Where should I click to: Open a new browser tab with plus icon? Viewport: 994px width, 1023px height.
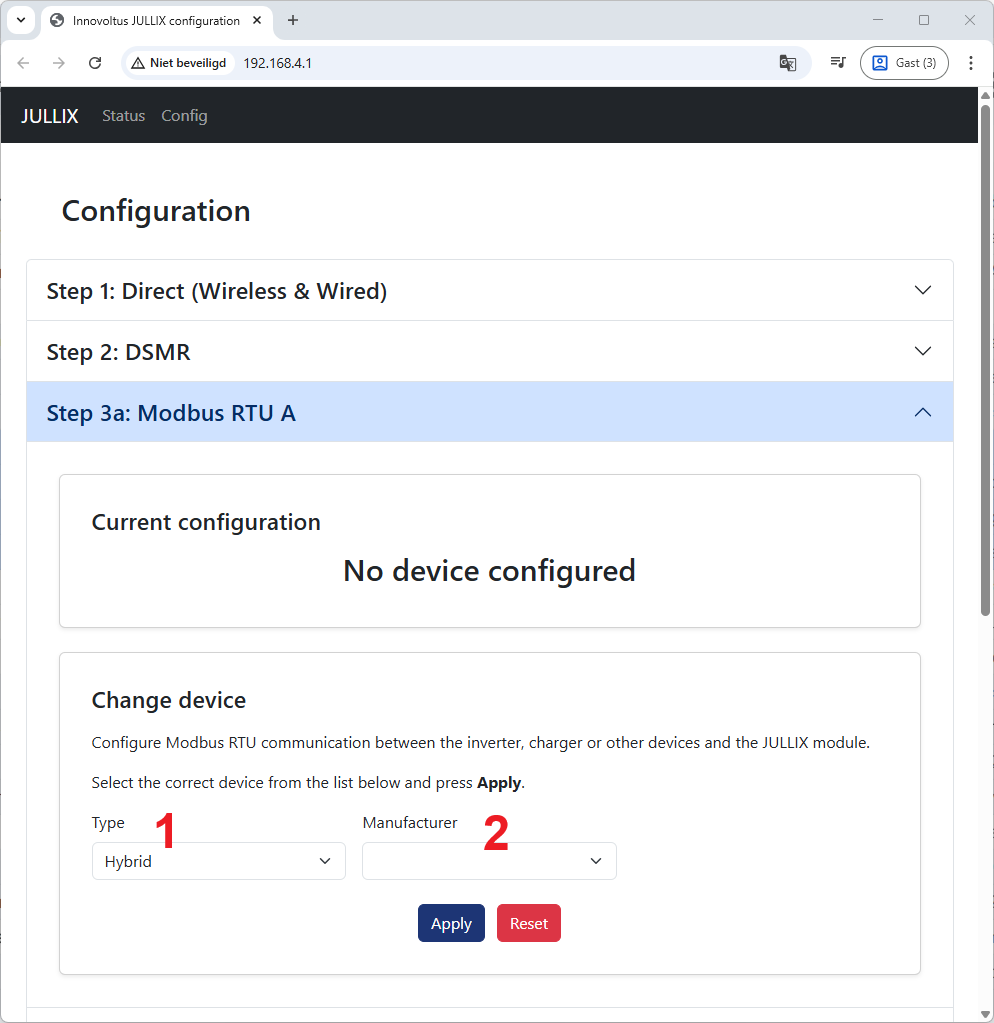pyautogui.click(x=293, y=20)
